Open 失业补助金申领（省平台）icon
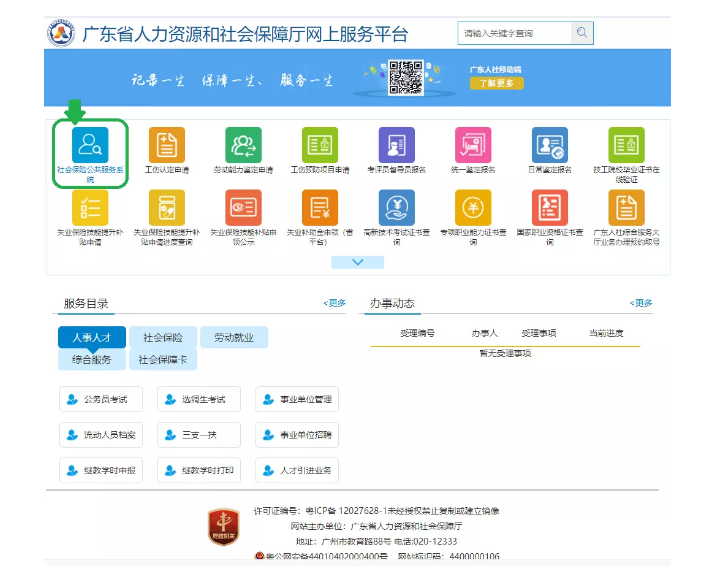The height and width of the screenshot is (578, 710). [320, 207]
